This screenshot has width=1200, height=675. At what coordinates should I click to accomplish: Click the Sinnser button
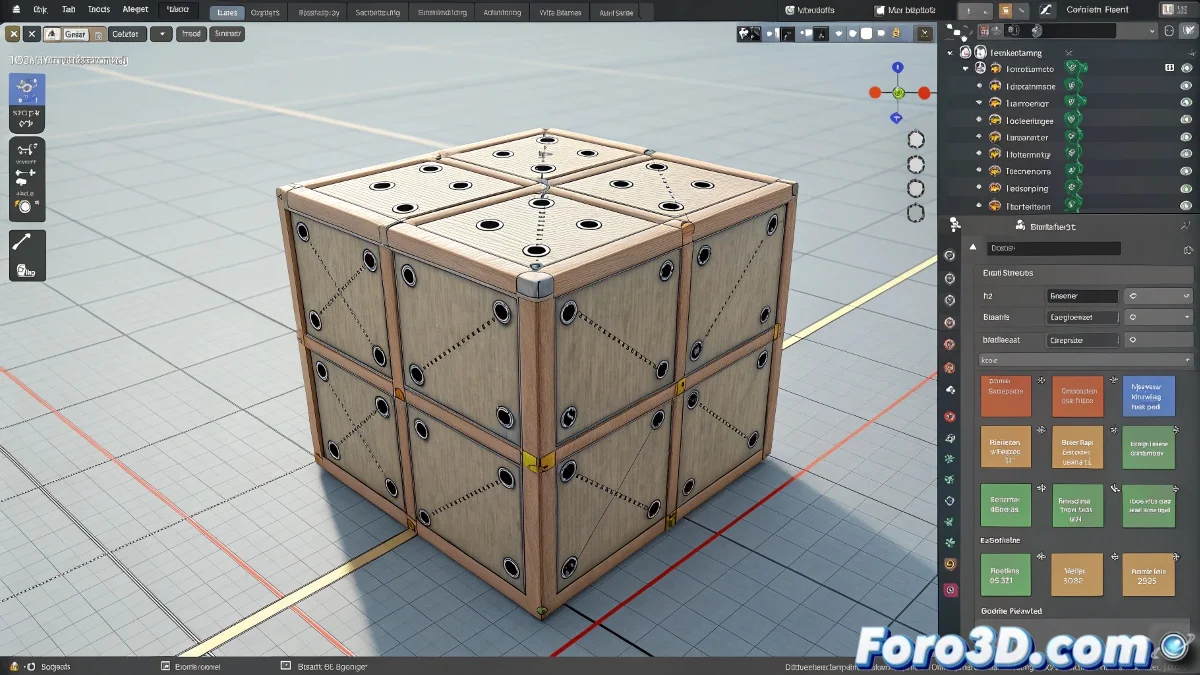click(228, 33)
